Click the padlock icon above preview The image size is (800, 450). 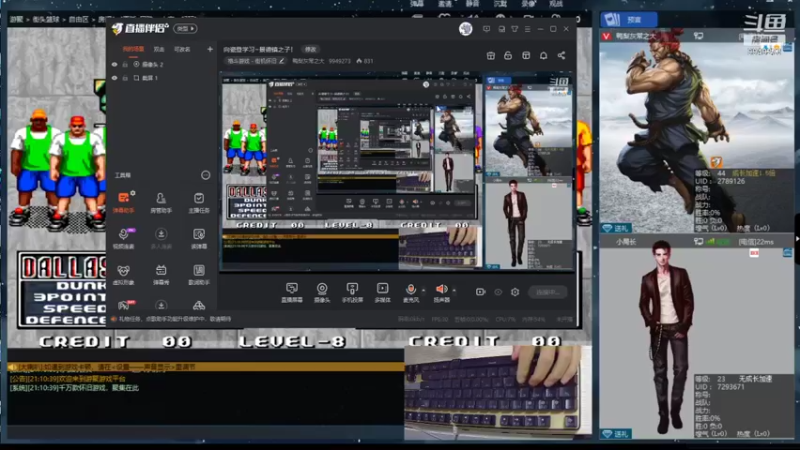tap(508, 56)
